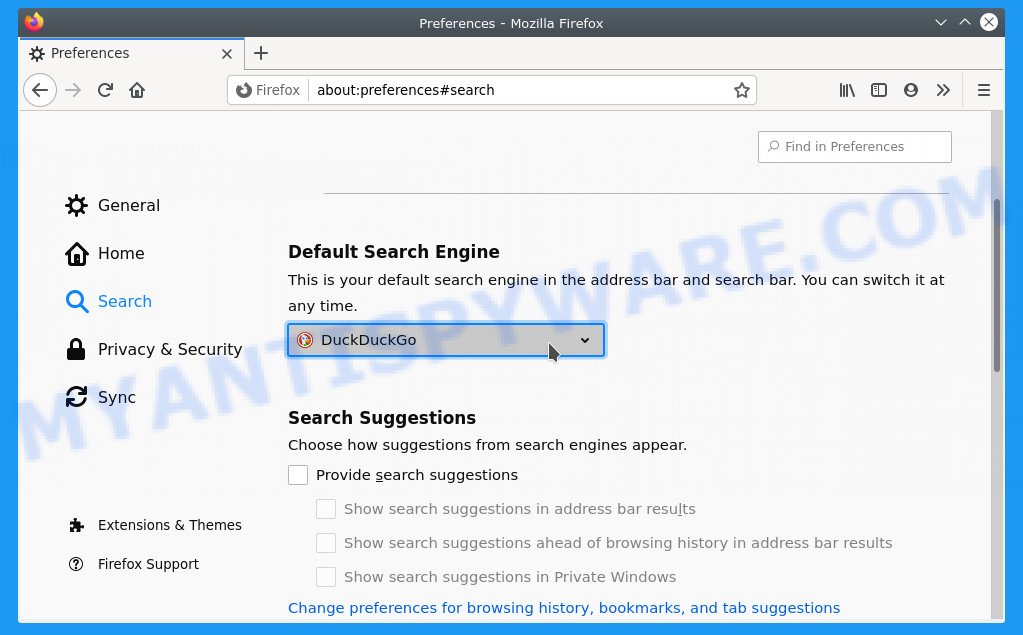This screenshot has height=635, width=1023.
Task: Open the Sync preferences category
Action: point(100,397)
